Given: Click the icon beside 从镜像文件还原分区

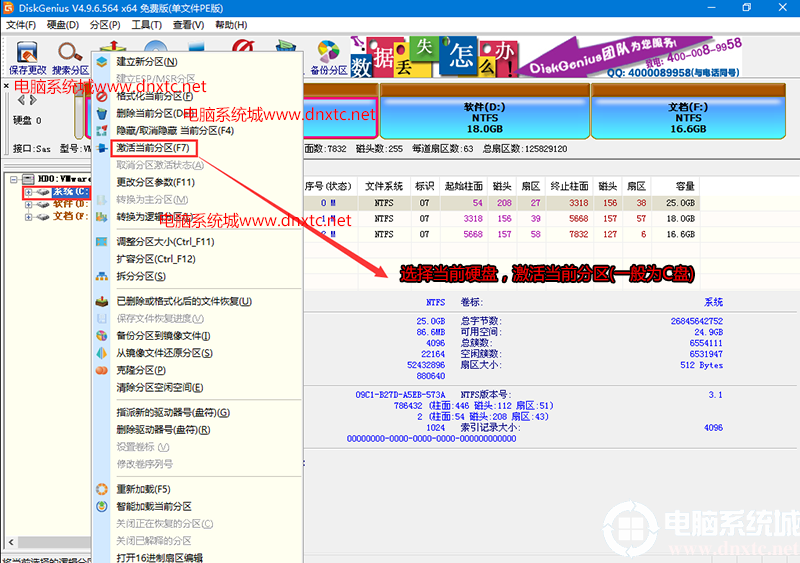Looking at the screenshot, I should (x=102, y=353).
